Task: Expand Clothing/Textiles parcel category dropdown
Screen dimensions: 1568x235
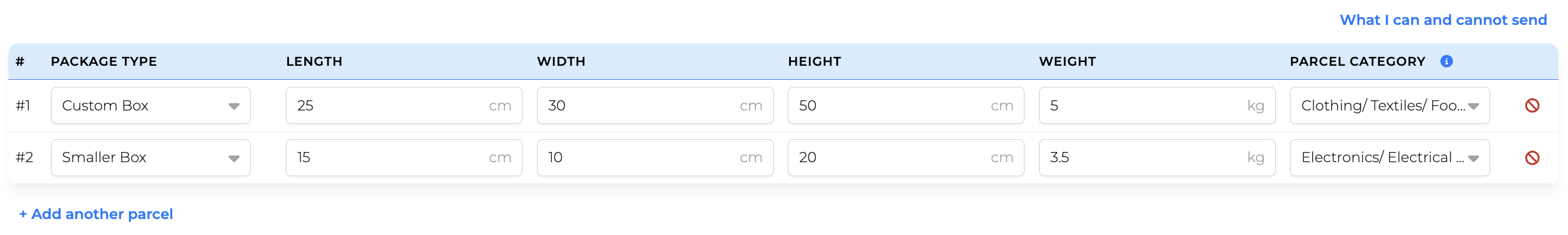Action: pyautogui.click(x=1389, y=105)
